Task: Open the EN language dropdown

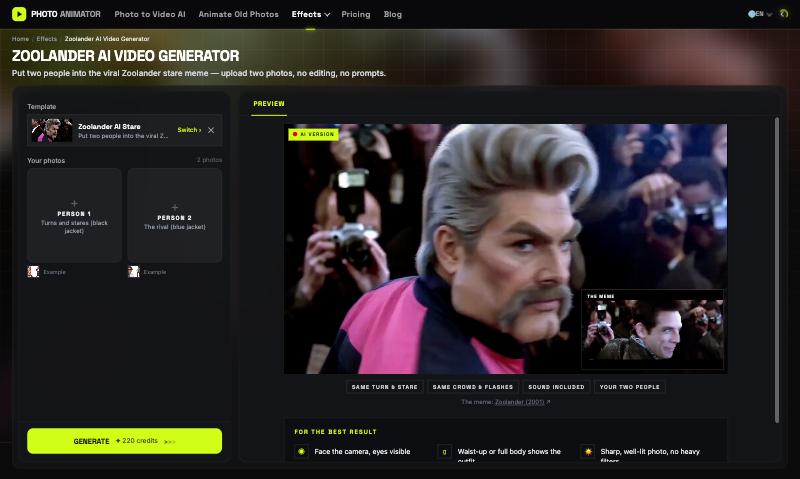Action: coord(760,14)
